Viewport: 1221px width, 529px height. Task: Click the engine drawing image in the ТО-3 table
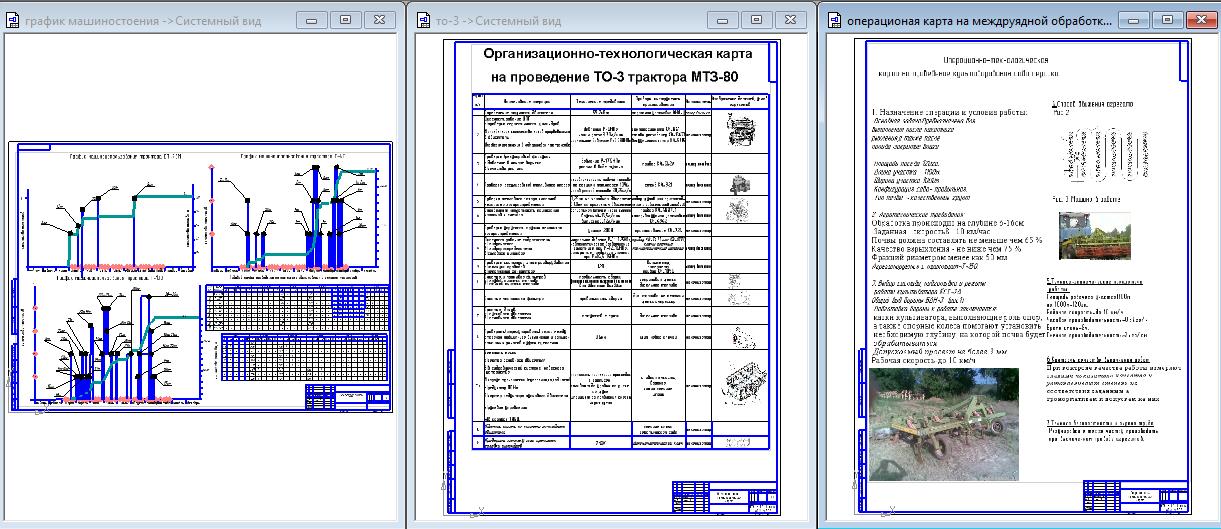pos(741,128)
